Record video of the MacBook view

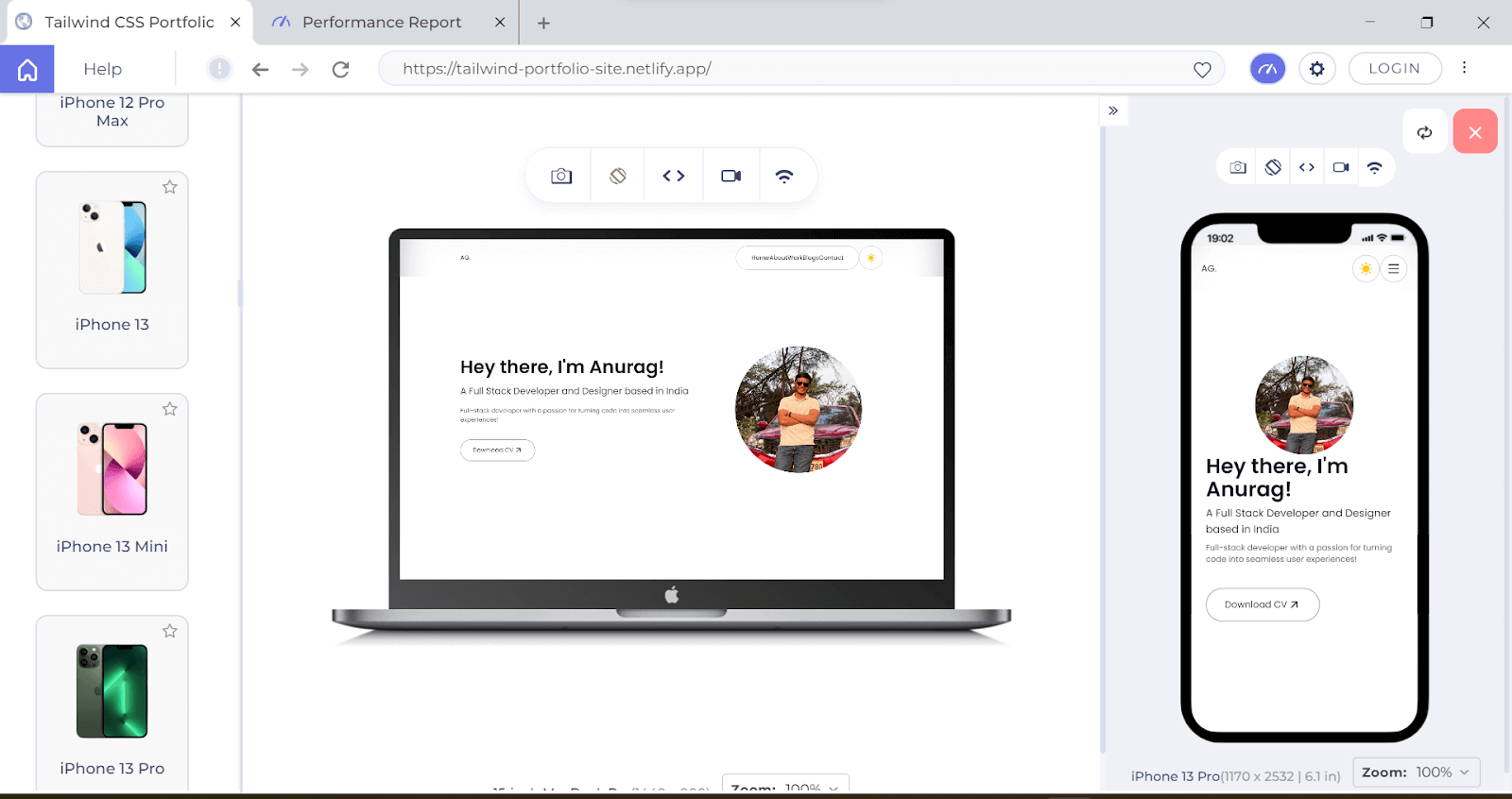(x=731, y=176)
